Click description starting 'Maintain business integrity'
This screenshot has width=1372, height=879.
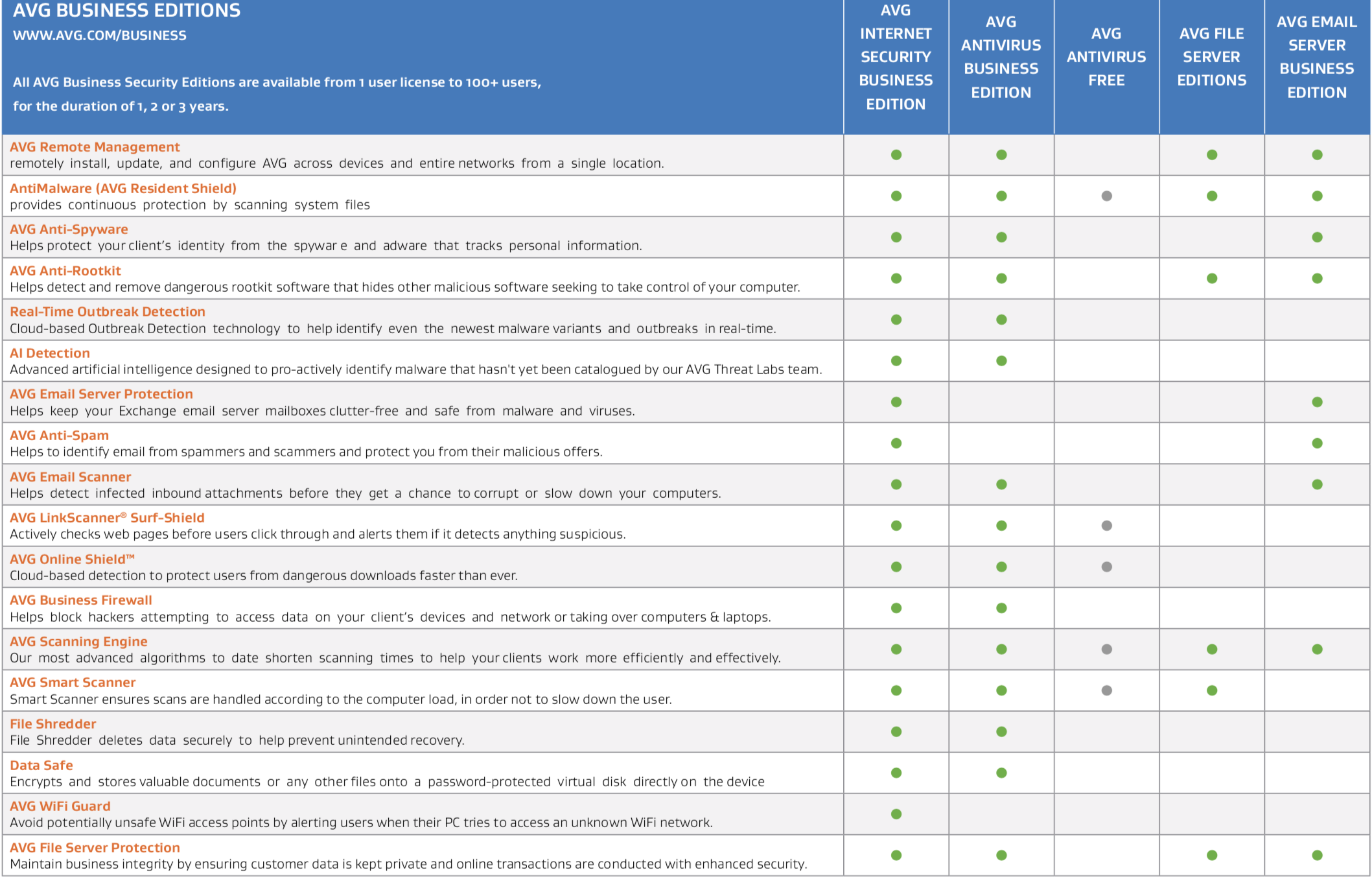[x=408, y=864]
